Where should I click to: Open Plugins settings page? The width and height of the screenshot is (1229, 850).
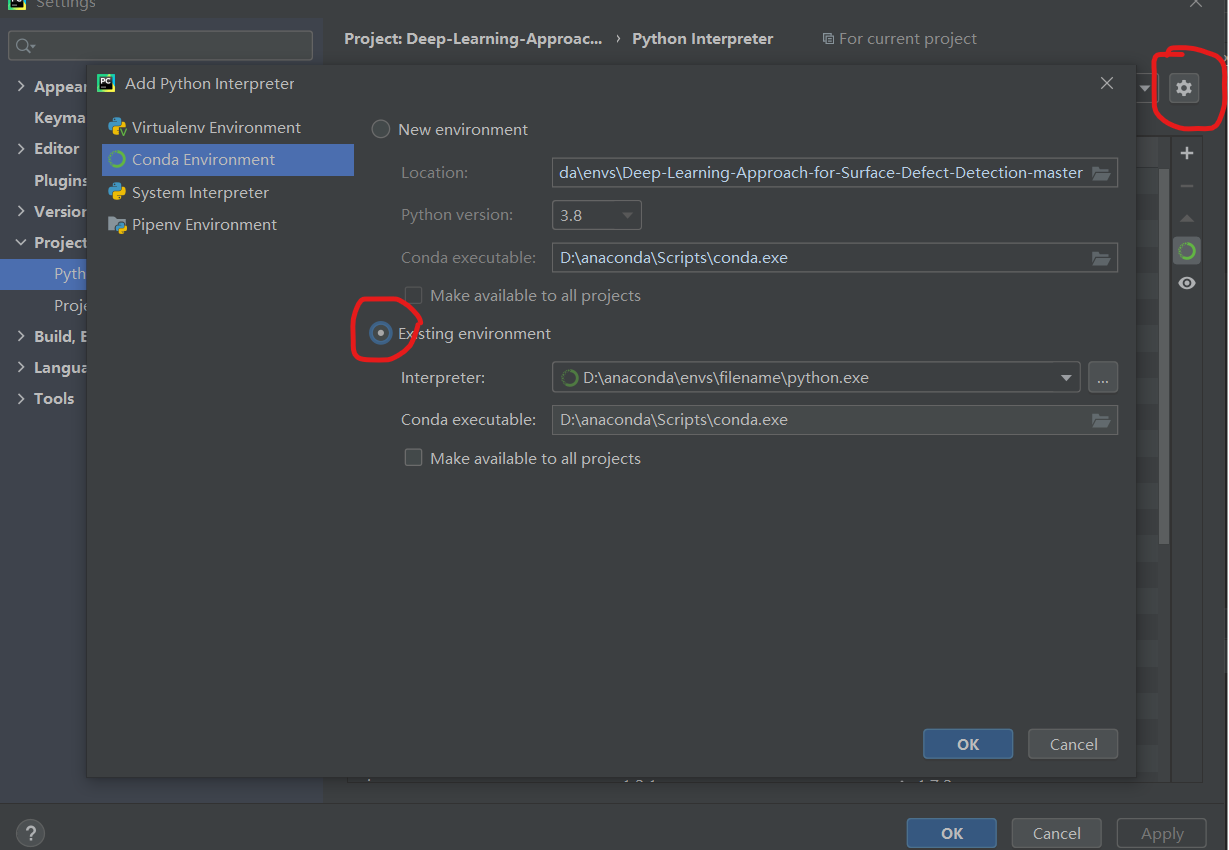pos(60,180)
